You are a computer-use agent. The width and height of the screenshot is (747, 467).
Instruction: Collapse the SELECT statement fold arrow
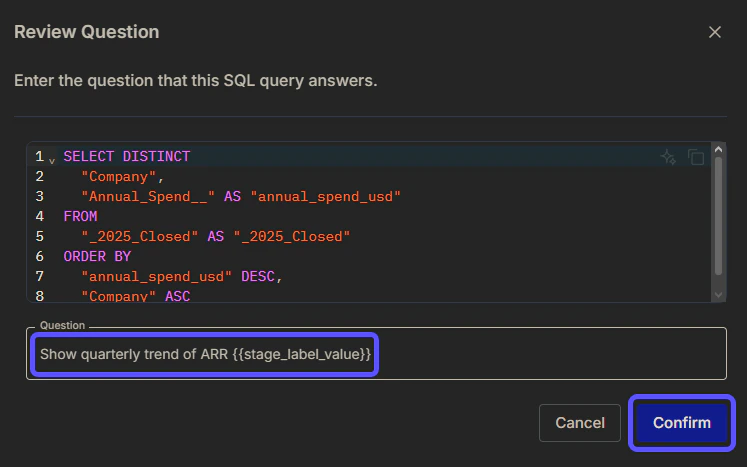pos(52,161)
